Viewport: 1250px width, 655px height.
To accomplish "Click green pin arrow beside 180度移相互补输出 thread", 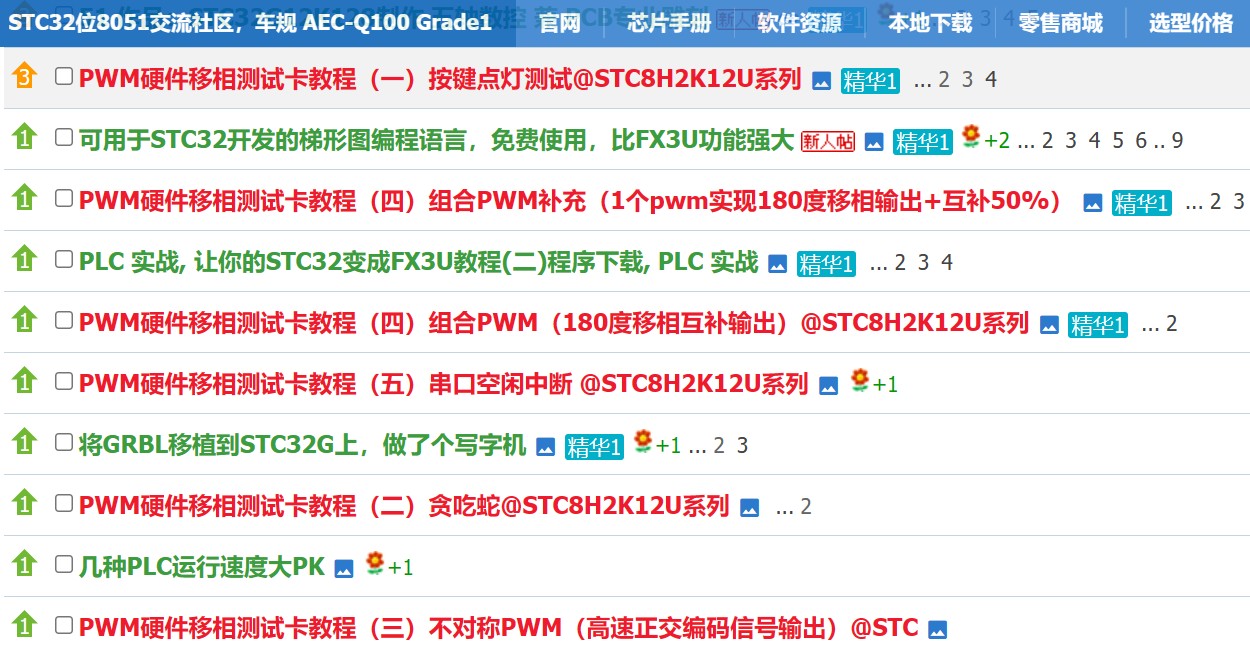I will coord(24,321).
